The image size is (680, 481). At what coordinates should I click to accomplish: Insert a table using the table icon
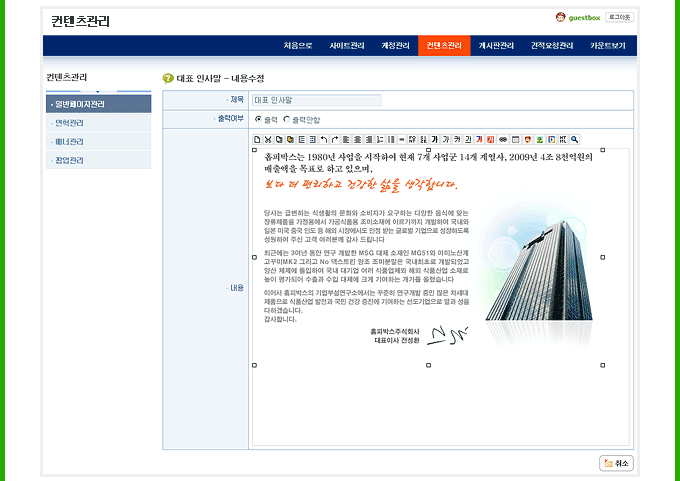[515, 139]
